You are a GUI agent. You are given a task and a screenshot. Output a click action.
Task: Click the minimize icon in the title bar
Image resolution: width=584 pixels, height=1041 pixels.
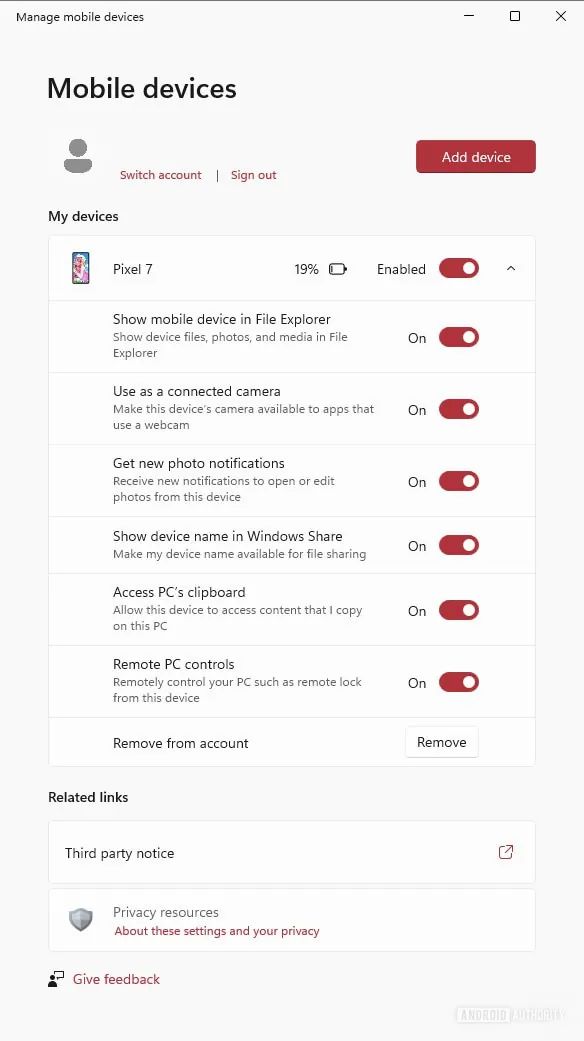[466, 16]
